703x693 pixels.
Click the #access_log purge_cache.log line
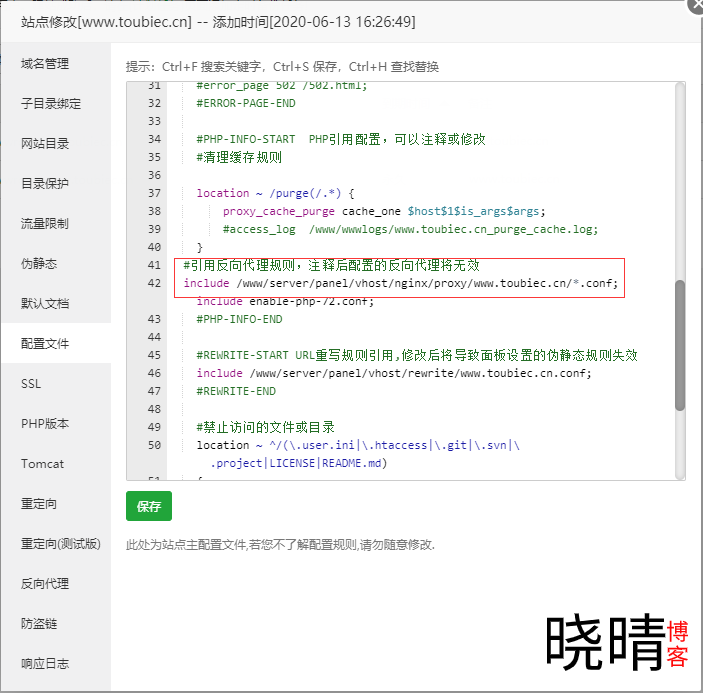tap(410, 229)
